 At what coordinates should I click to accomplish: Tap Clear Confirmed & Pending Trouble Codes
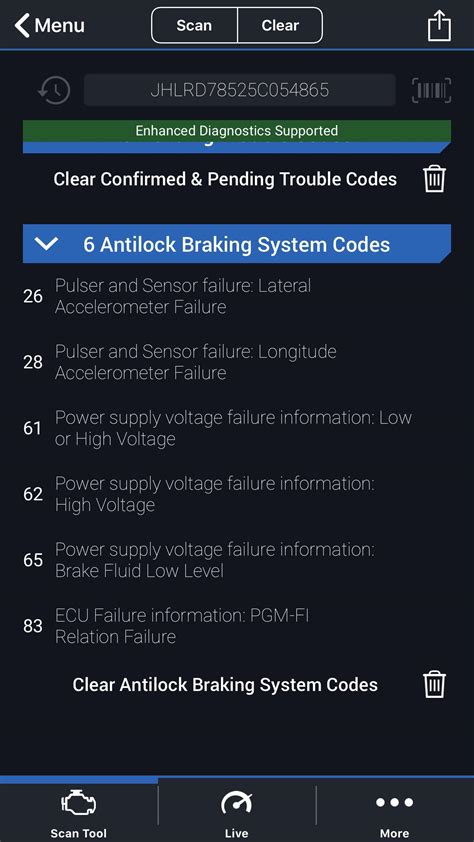pos(225,179)
